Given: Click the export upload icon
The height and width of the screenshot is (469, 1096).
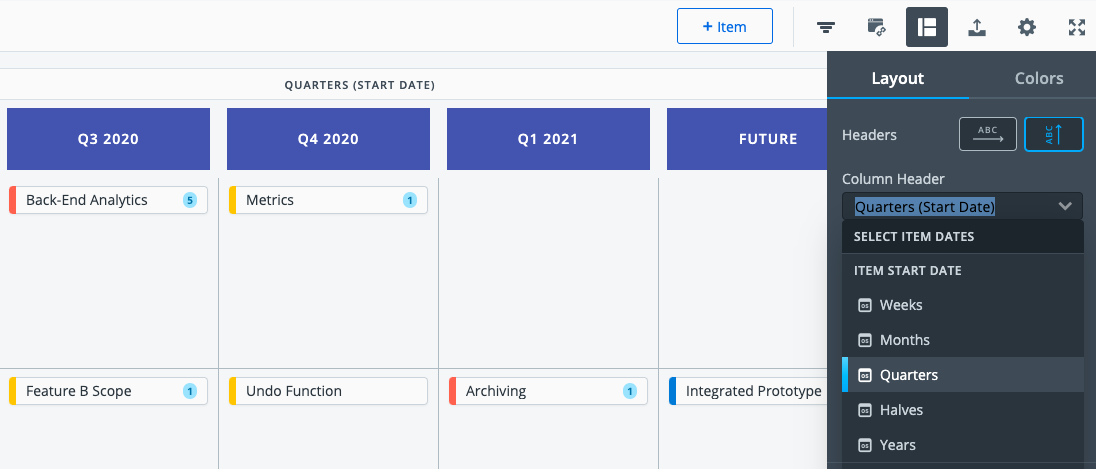Looking at the screenshot, I should pos(976,27).
